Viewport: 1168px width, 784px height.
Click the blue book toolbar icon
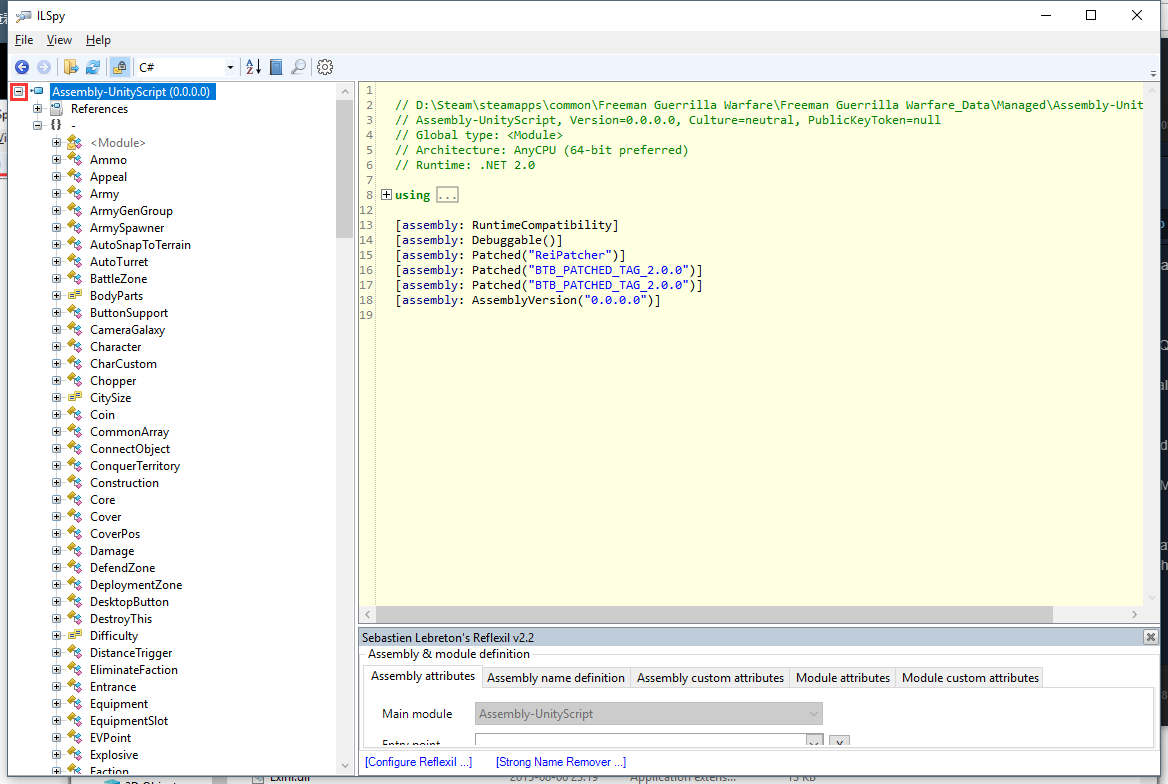pyautogui.click(x=276, y=67)
